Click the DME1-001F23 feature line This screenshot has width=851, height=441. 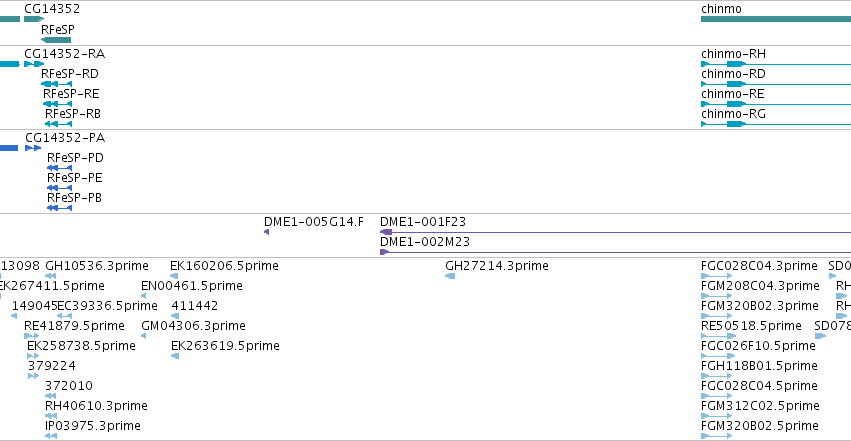(x=615, y=232)
